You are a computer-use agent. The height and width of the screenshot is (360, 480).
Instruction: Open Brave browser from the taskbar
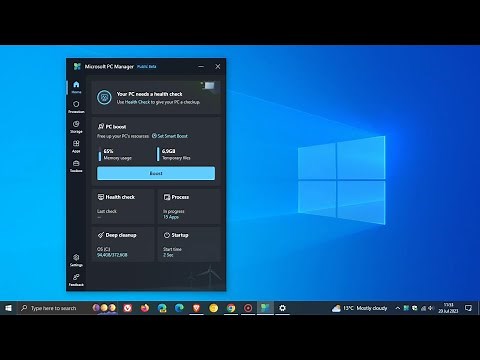(196, 308)
